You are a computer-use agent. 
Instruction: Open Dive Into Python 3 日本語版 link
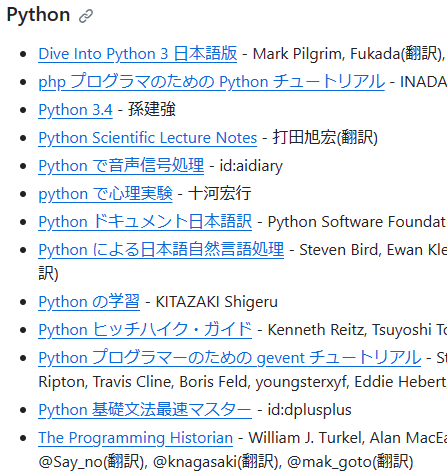pos(138,54)
